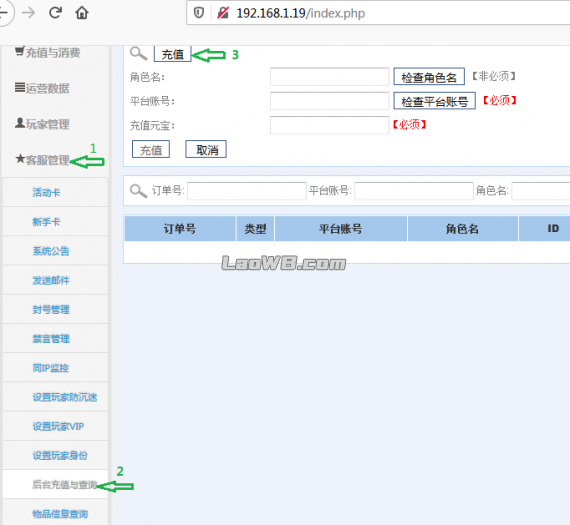
Task: Click the forward navigation arrow
Action: coord(28,13)
